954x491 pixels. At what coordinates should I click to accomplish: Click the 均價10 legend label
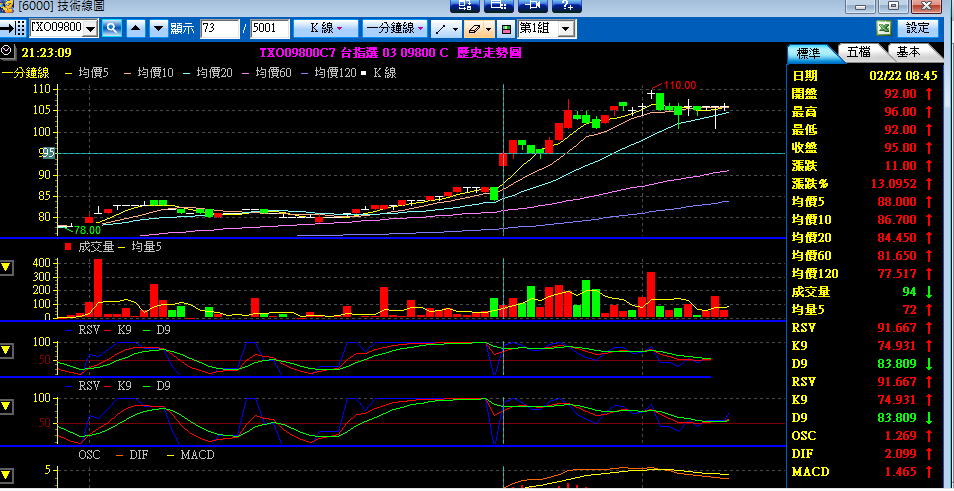(156, 73)
